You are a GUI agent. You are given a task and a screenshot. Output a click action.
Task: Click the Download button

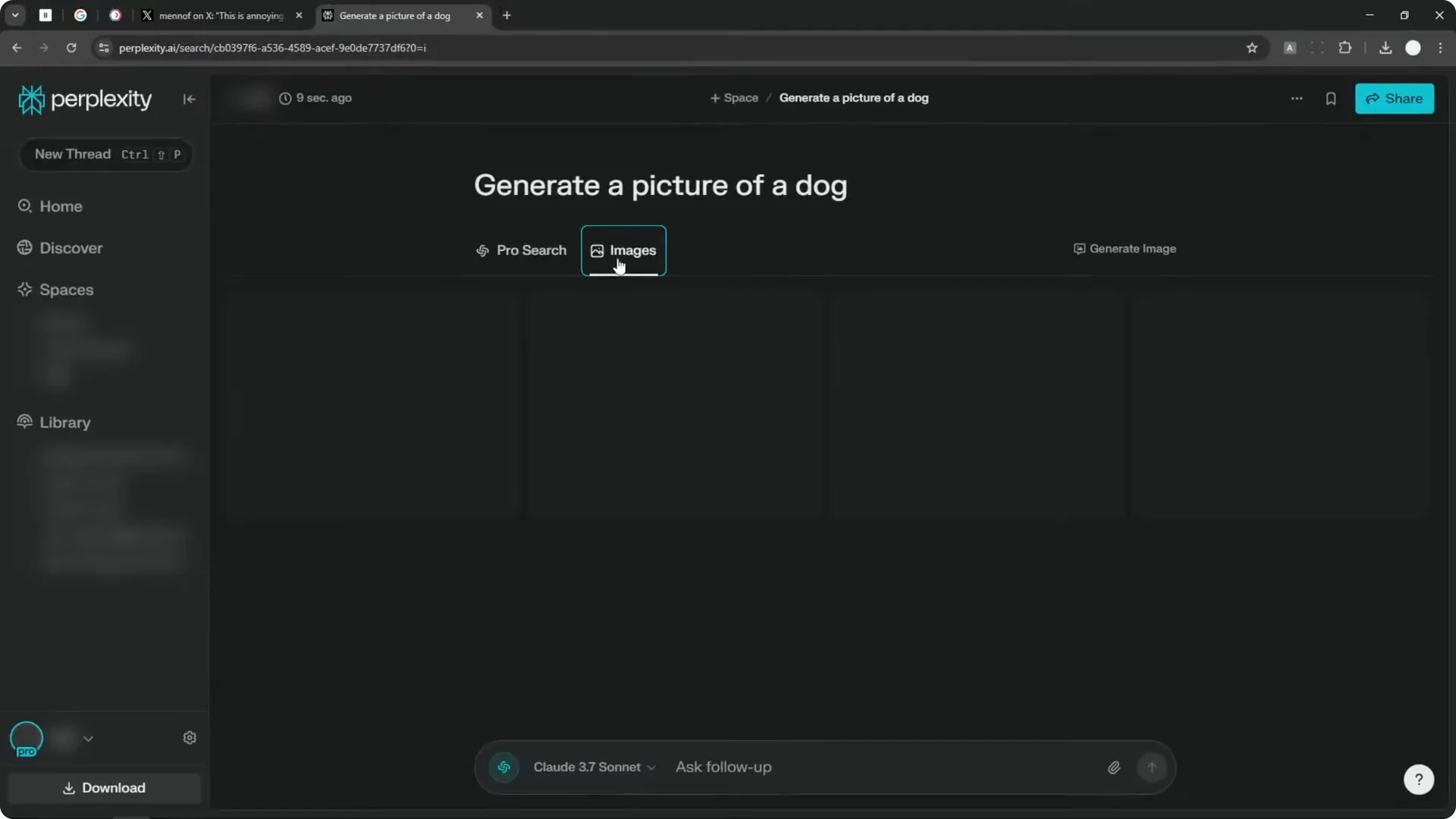click(104, 788)
